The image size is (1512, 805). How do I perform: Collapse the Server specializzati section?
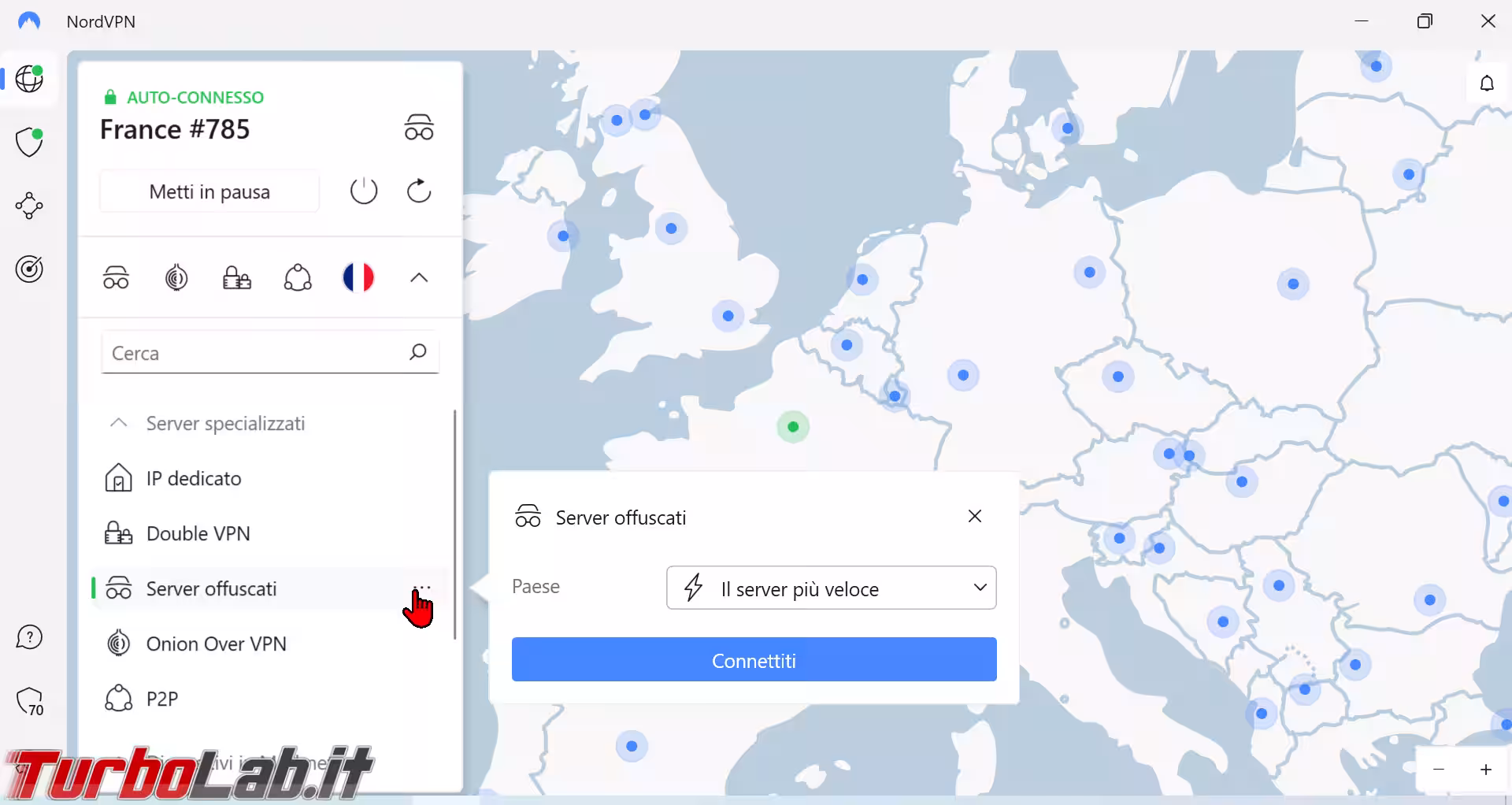click(x=119, y=423)
